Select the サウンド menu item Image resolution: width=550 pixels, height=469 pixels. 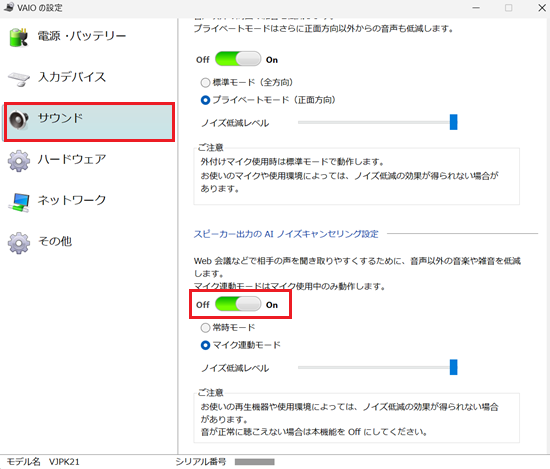[89, 122]
